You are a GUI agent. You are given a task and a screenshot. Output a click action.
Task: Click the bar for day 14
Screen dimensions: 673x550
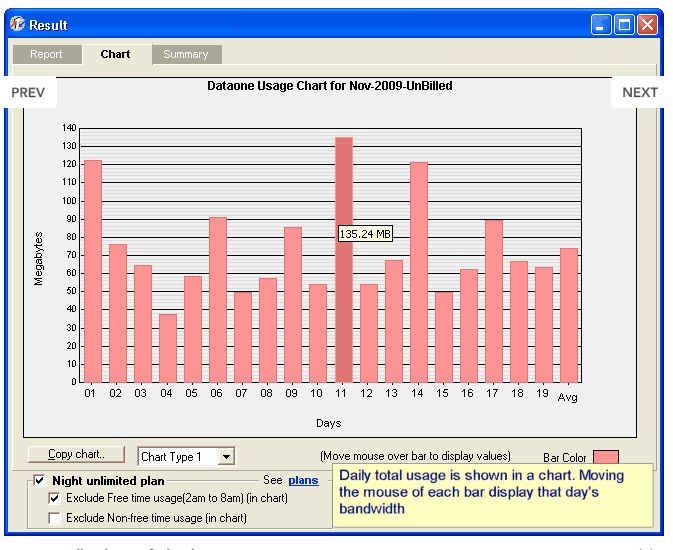tap(419, 272)
